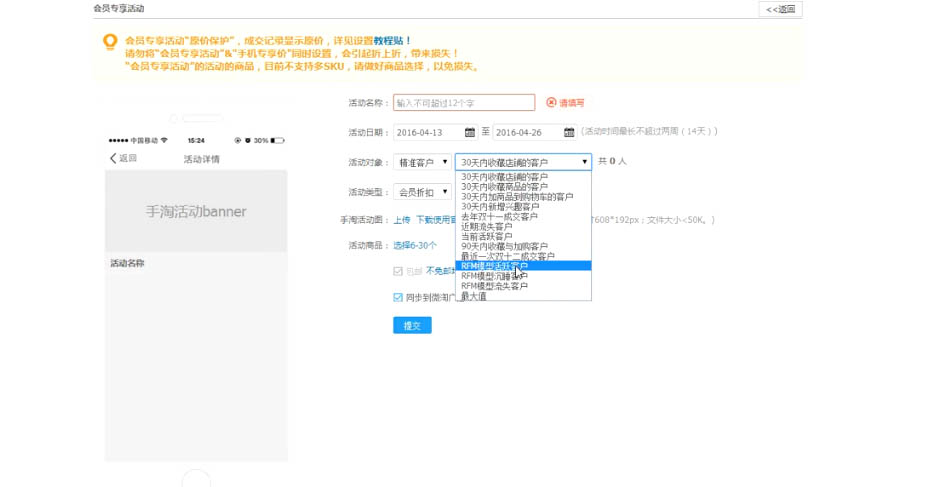The width and height of the screenshot is (939, 487).
Task: Click the 手淘活动banner preview image
Action: click(x=196, y=211)
